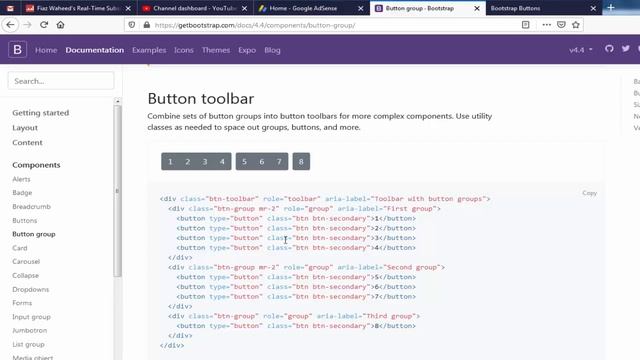Click the tracking protection shield icon
The width and height of the screenshot is (640, 360).
click(x=132, y=25)
